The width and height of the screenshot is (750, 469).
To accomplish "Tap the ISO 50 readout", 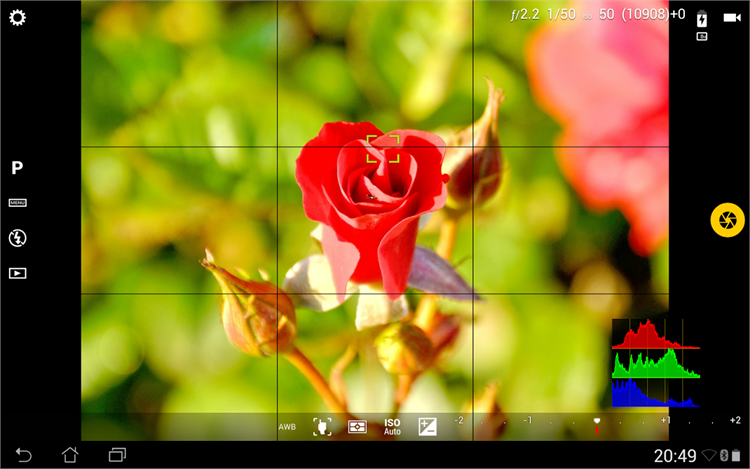I will [598, 14].
